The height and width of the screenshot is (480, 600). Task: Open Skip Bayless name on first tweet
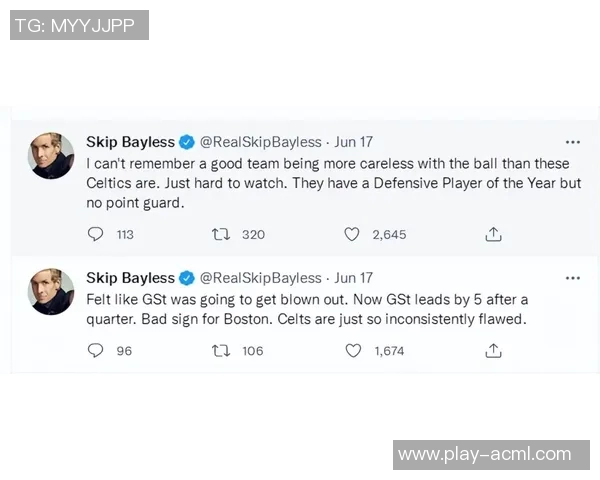coord(130,142)
